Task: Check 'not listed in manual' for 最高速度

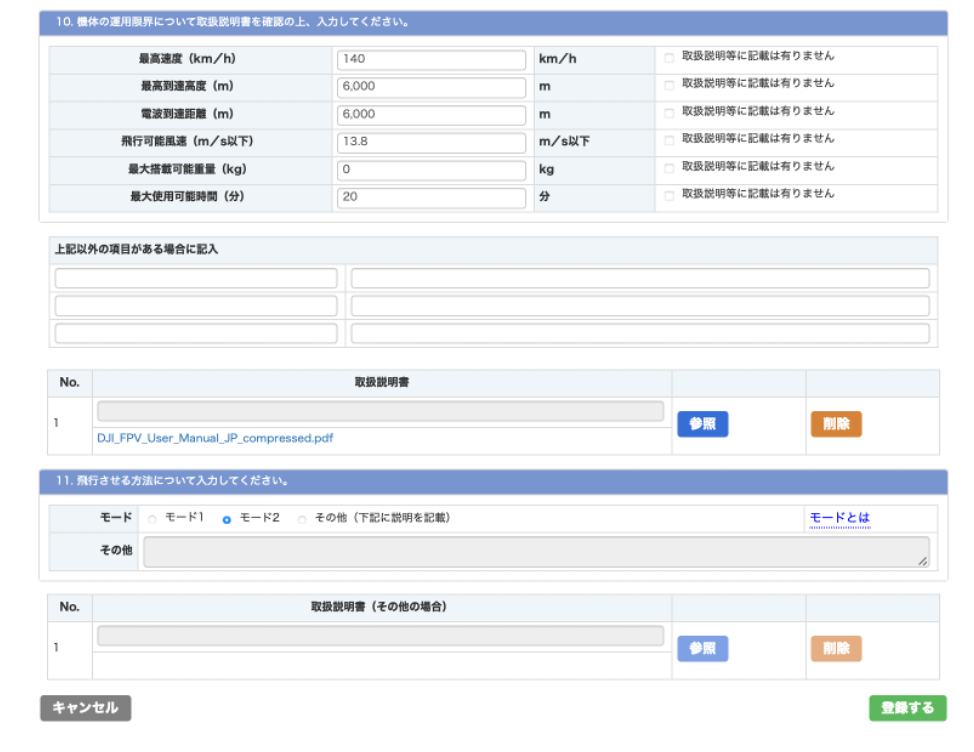Action: (x=669, y=58)
